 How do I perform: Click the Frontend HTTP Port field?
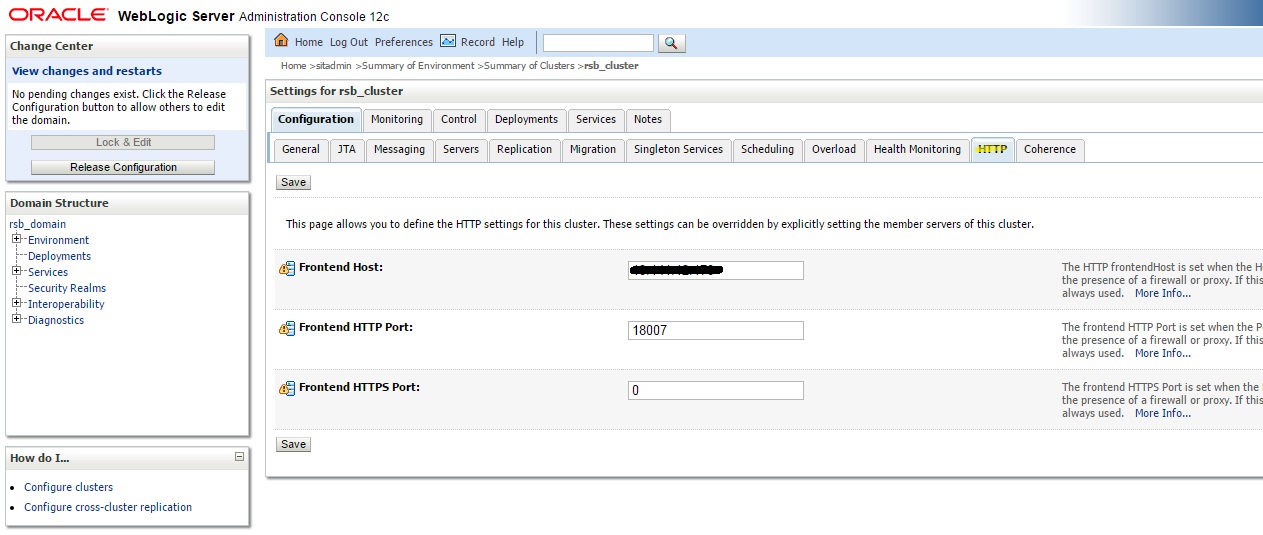[716, 330]
